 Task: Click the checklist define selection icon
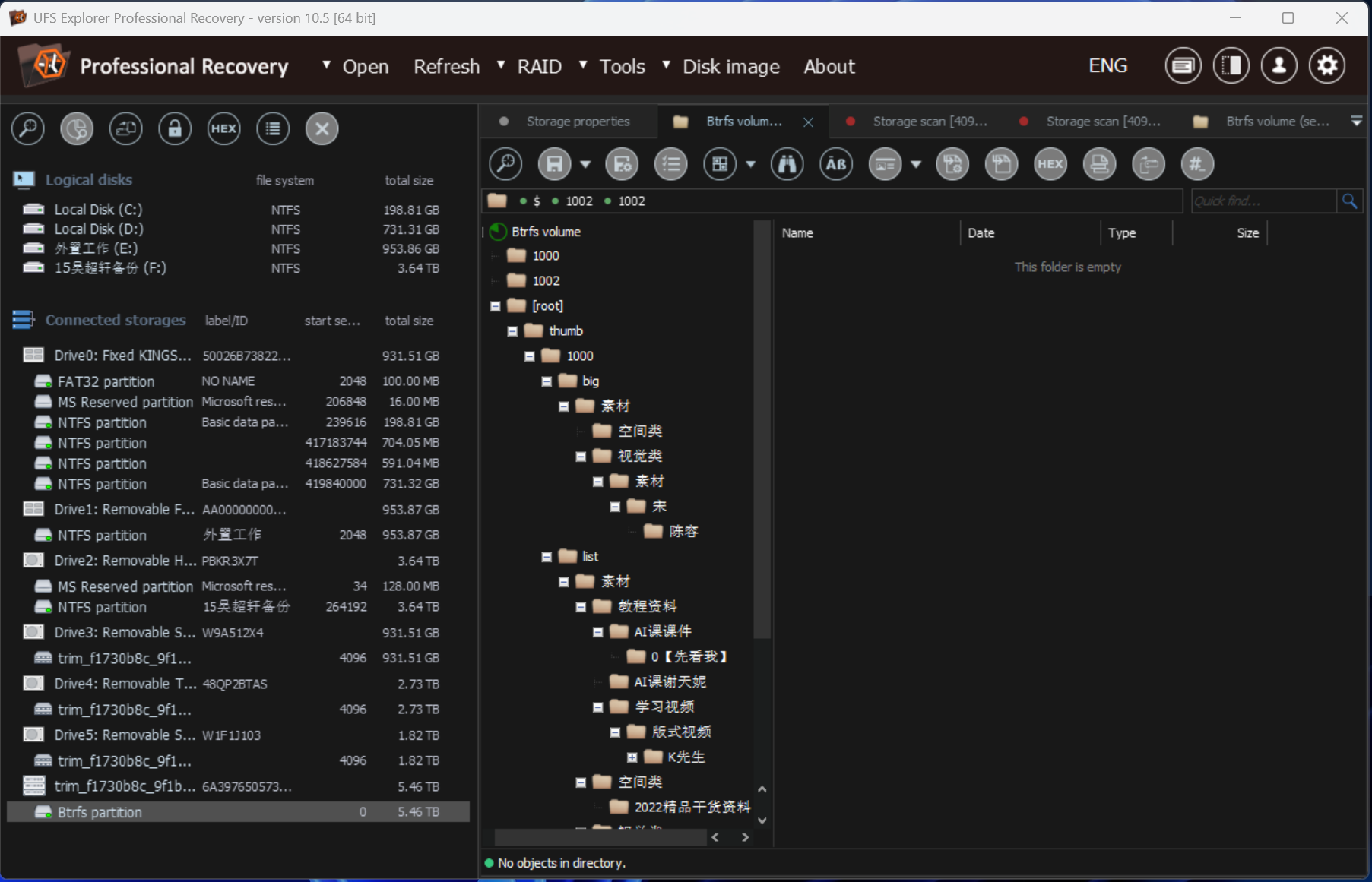point(671,164)
